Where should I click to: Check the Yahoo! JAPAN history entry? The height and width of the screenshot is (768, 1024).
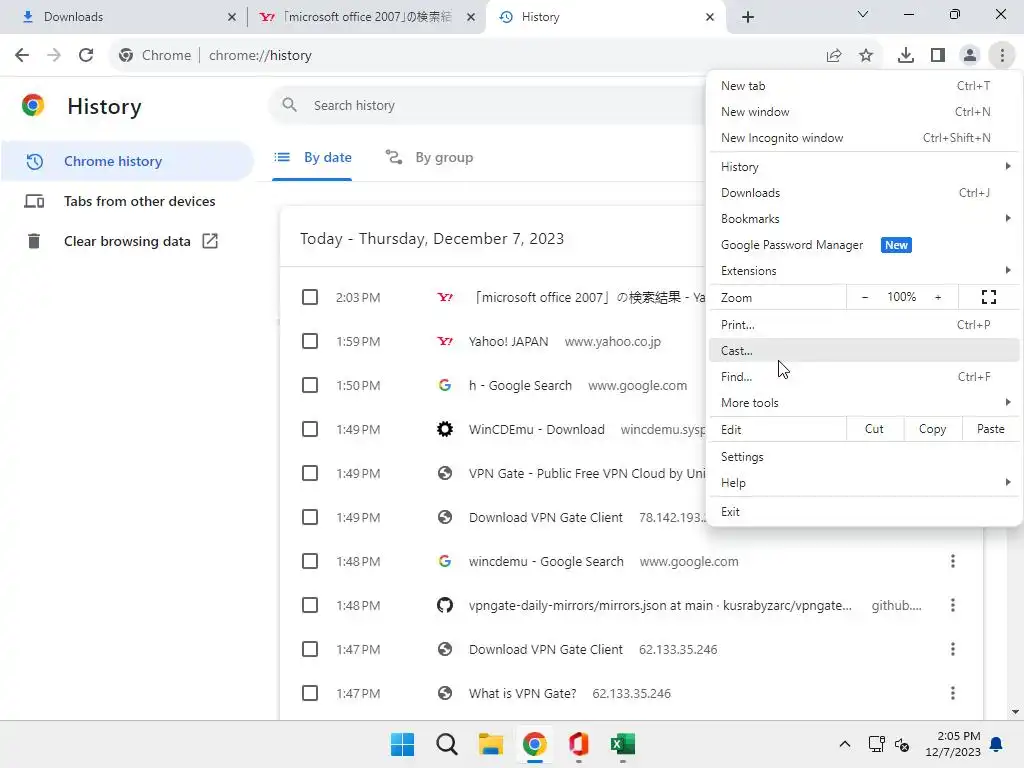310,341
